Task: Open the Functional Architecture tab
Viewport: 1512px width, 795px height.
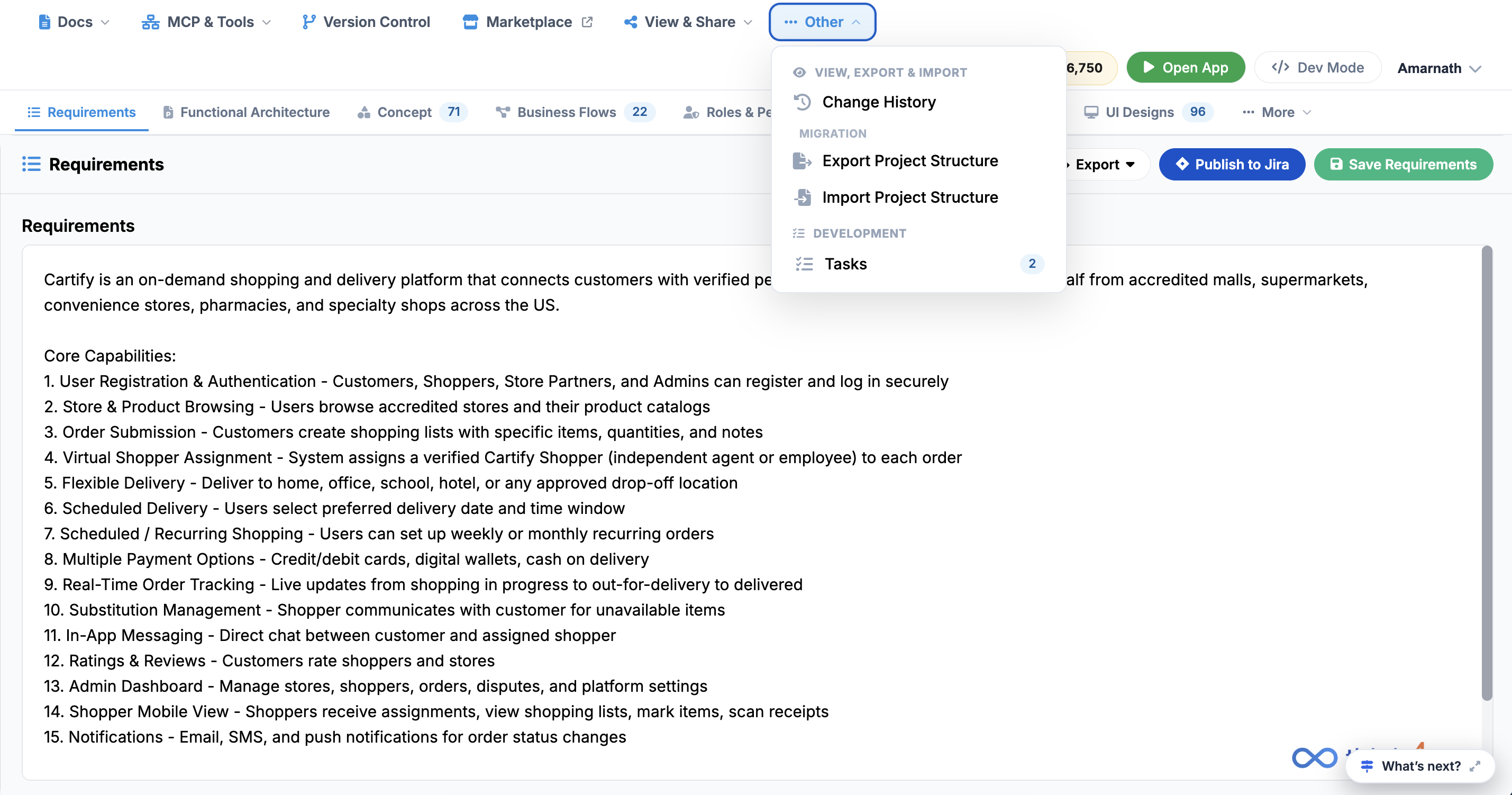Action: coord(246,112)
